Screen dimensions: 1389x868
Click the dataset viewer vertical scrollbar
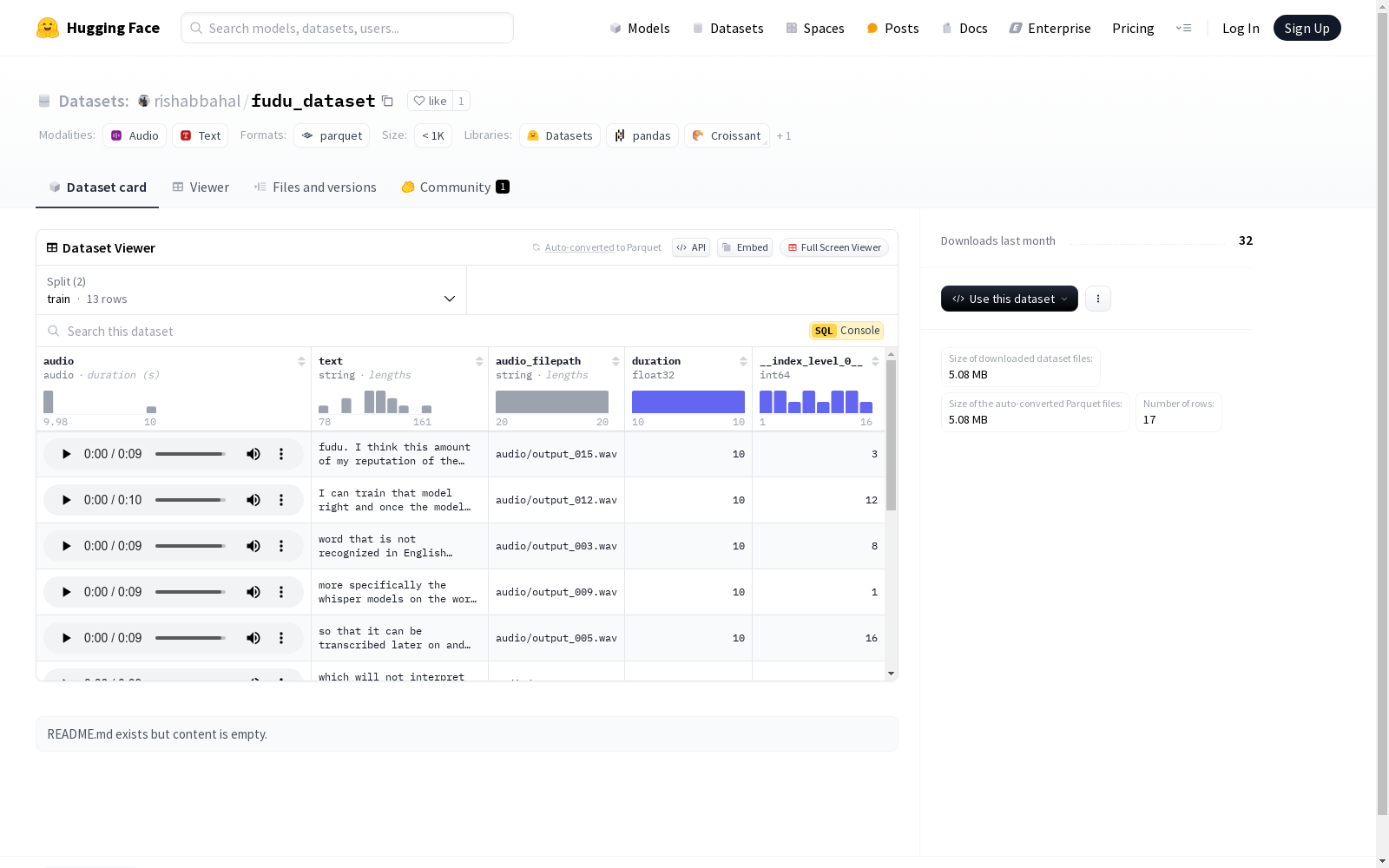point(891,435)
